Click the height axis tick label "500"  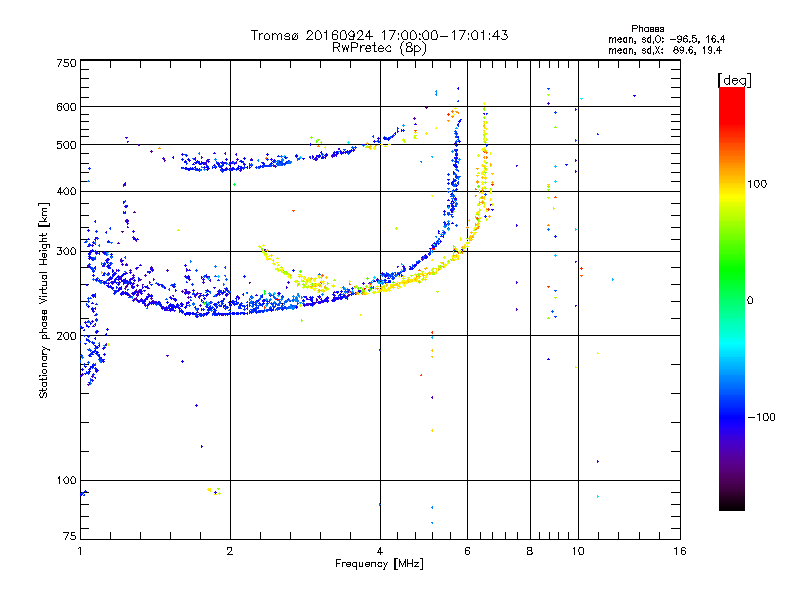click(66, 145)
